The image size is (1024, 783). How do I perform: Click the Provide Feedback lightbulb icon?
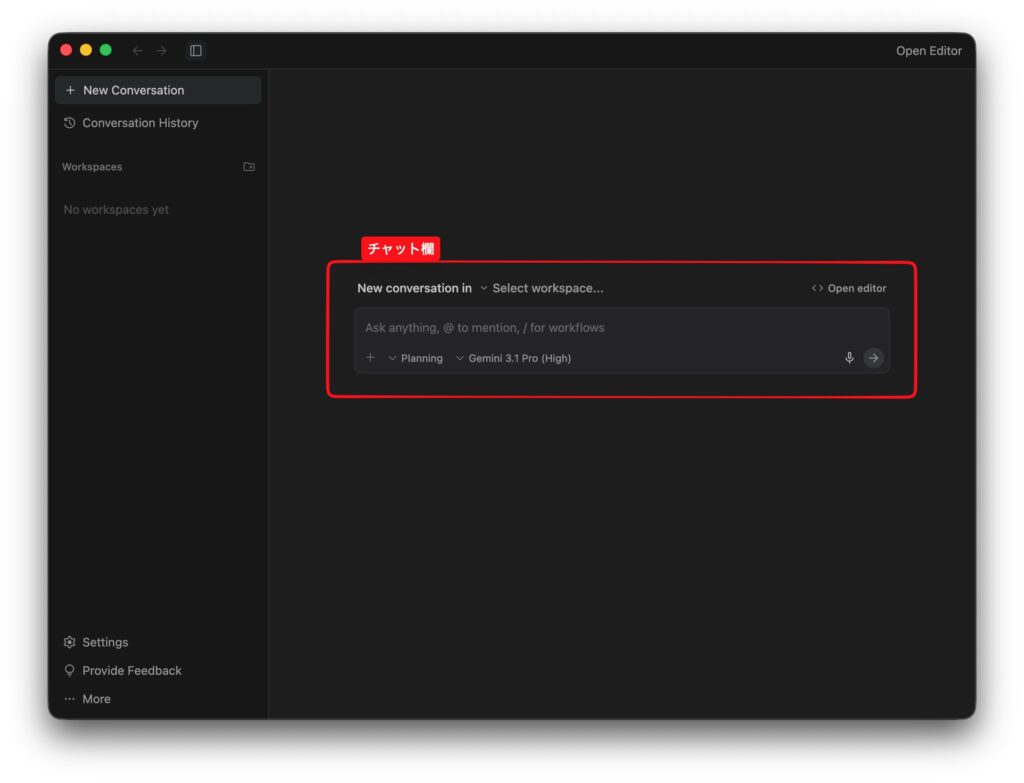pos(69,671)
